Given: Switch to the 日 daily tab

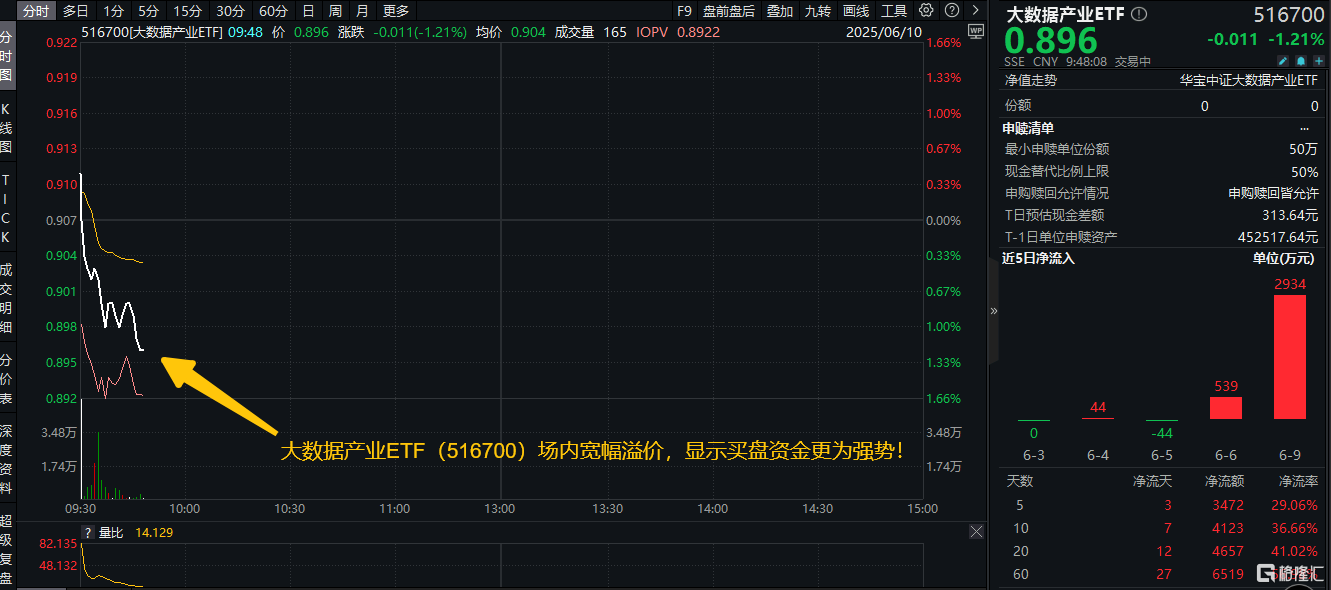Looking at the screenshot, I should point(308,11).
